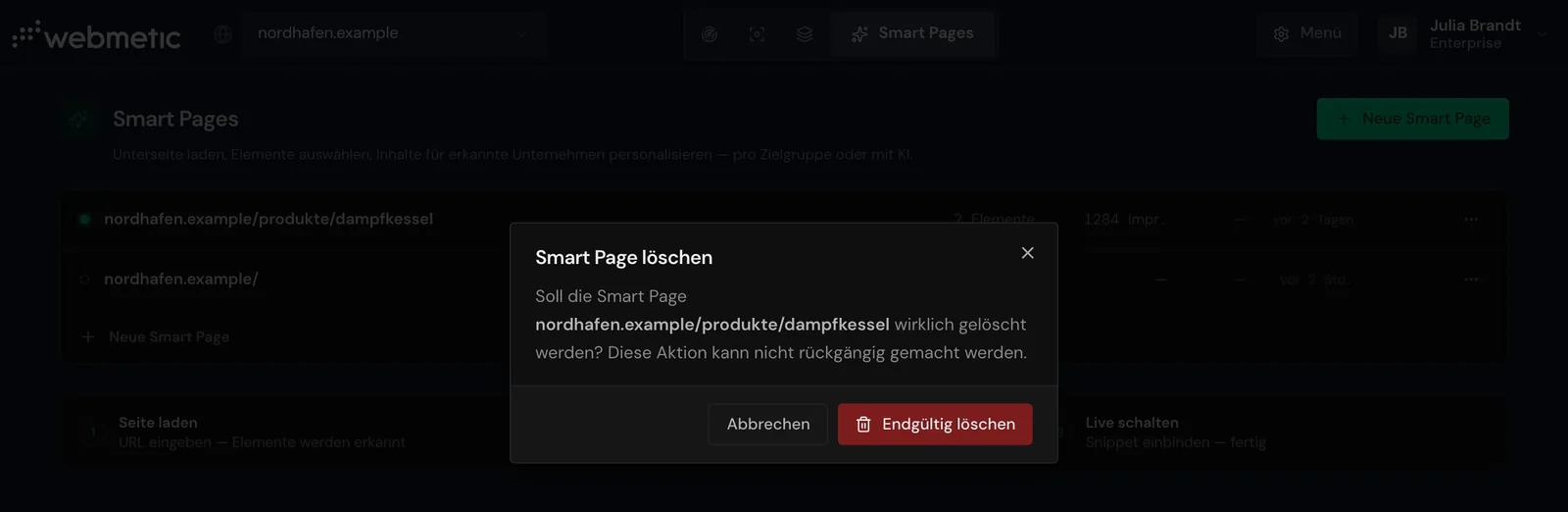Click the globe icon beside the domain selector

223,34
